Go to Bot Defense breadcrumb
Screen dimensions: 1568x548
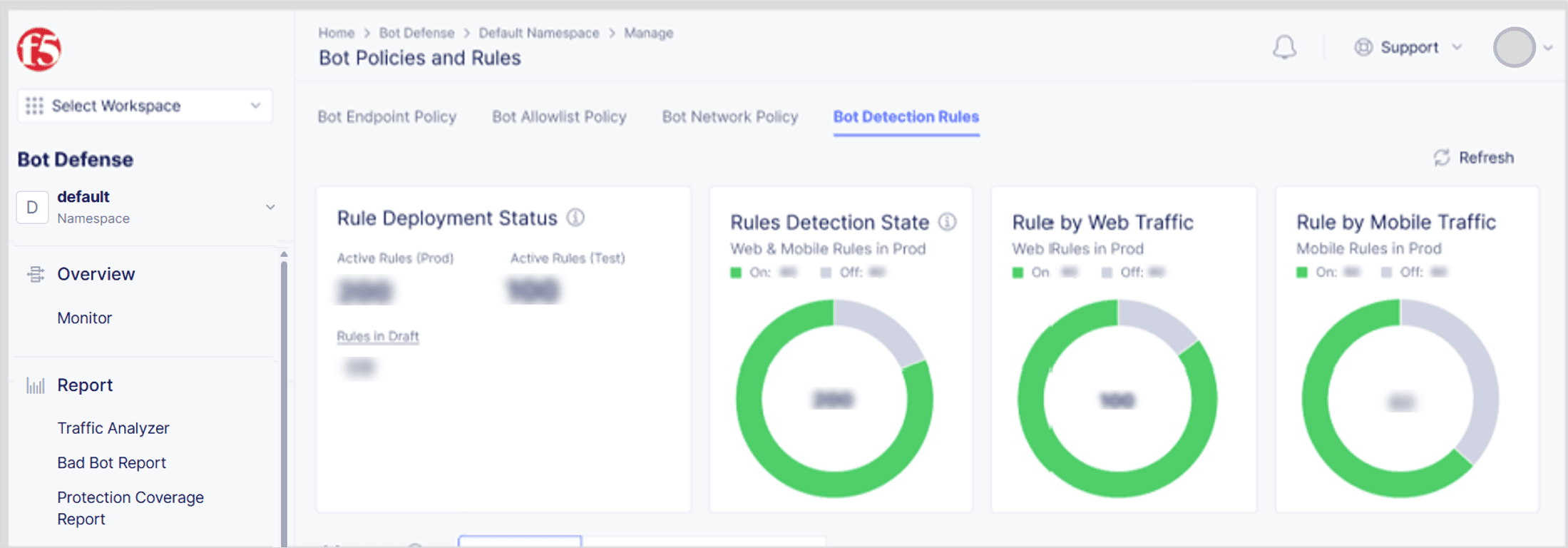click(x=416, y=33)
